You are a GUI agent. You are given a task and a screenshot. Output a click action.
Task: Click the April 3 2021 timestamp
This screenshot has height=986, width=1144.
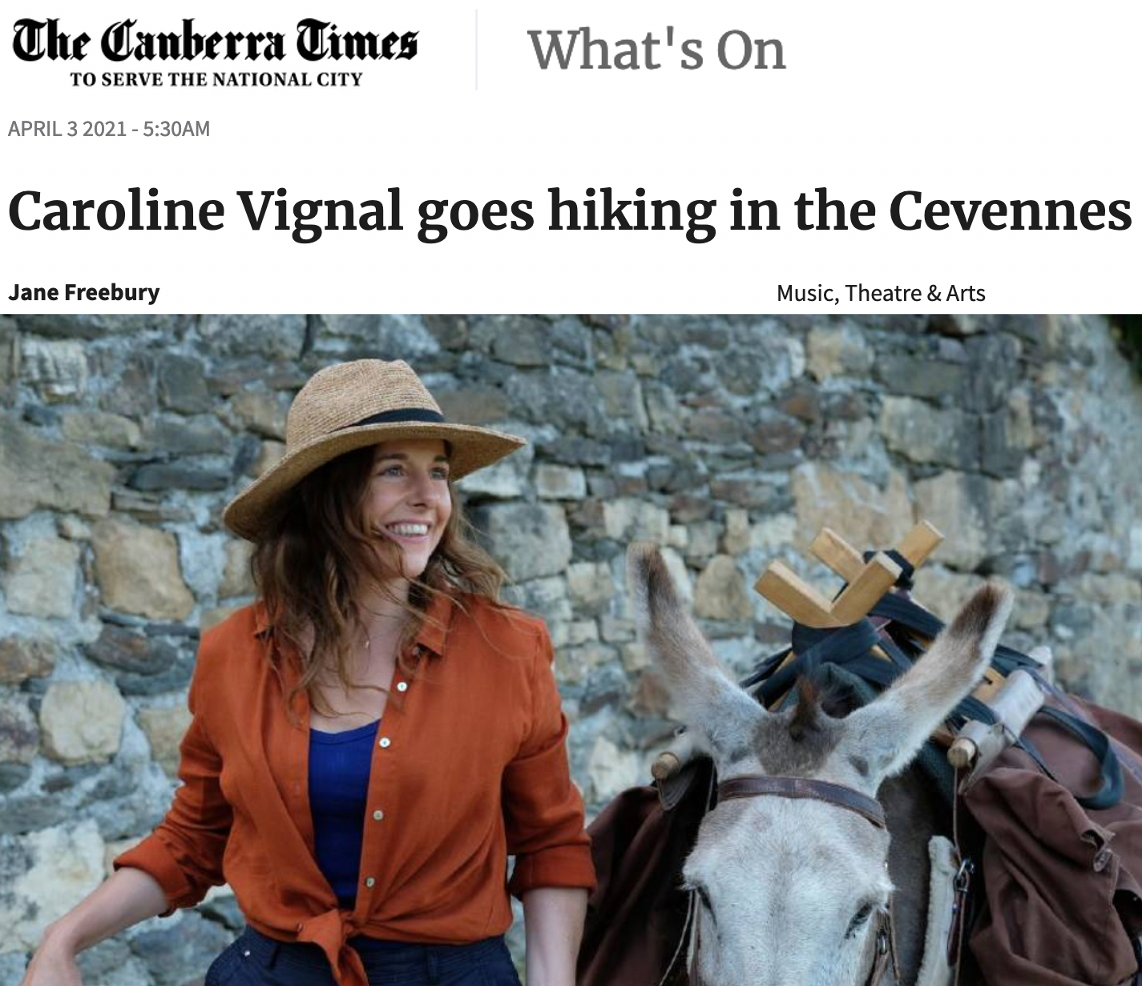coord(109,129)
